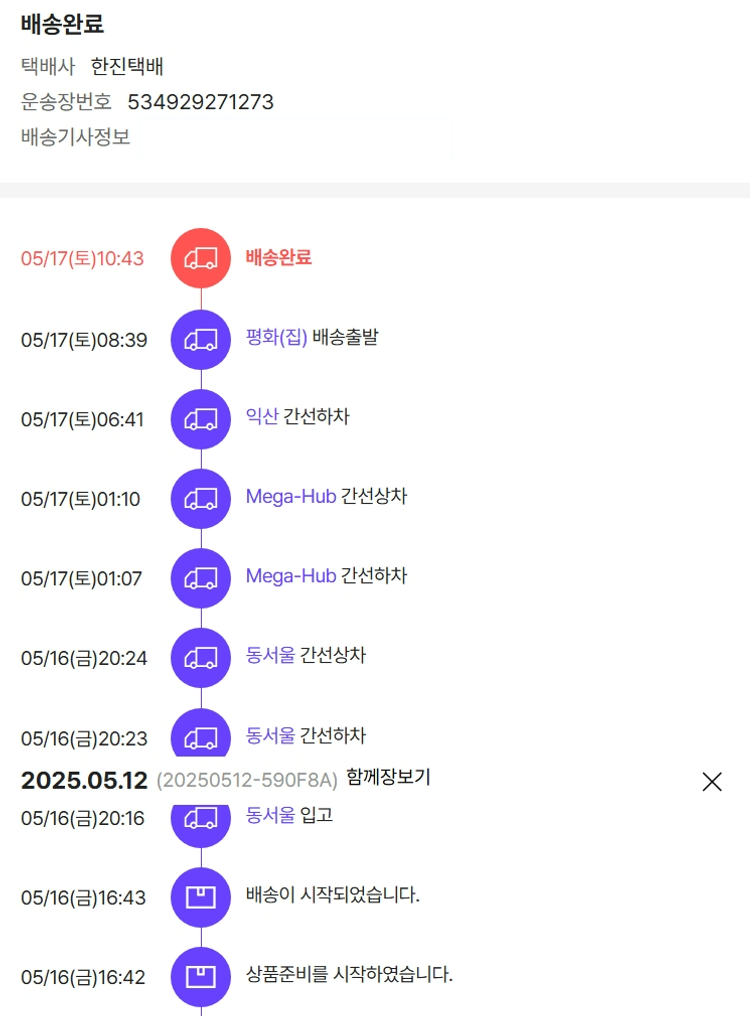Click the 배송기사정보 field
This screenshot has width=750, height=1016.
click(295, 139)
